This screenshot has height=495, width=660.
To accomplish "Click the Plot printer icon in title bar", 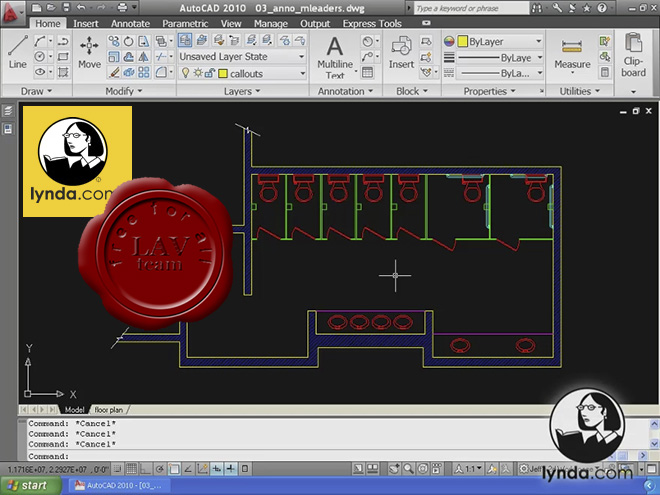I will (x=122, y=7).
